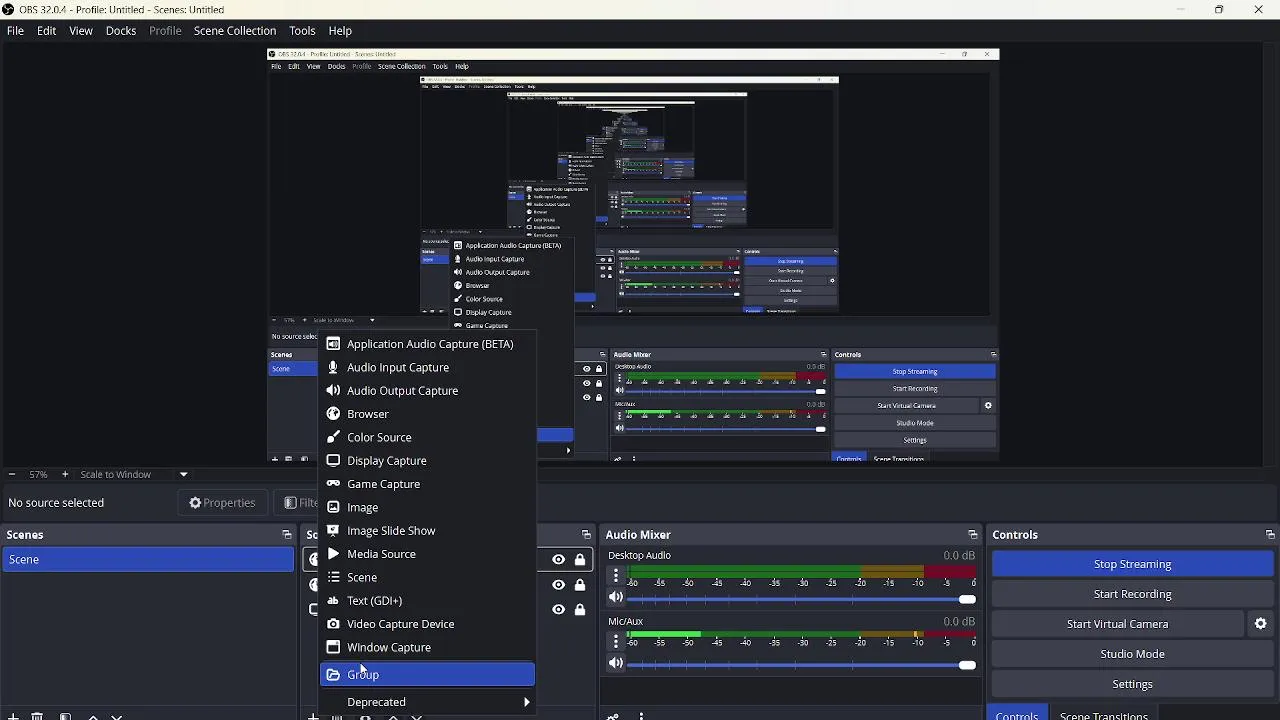Click the "No source selected" label
Screen dimensions: 1280x720
pos(56,503)
